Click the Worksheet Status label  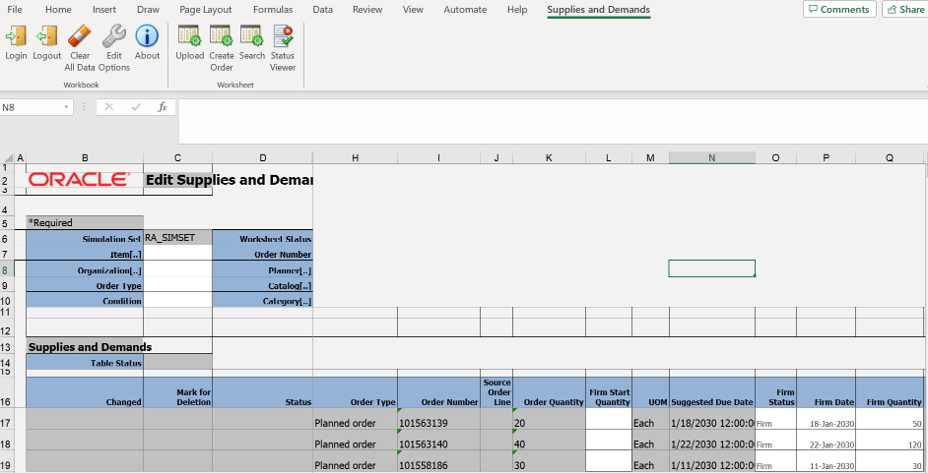point(263,238)
